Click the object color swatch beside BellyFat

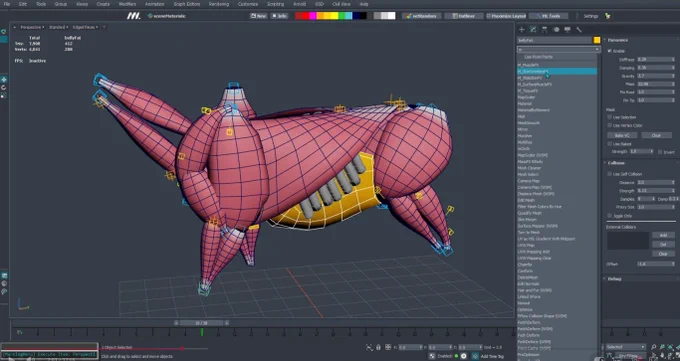point(597,40)
